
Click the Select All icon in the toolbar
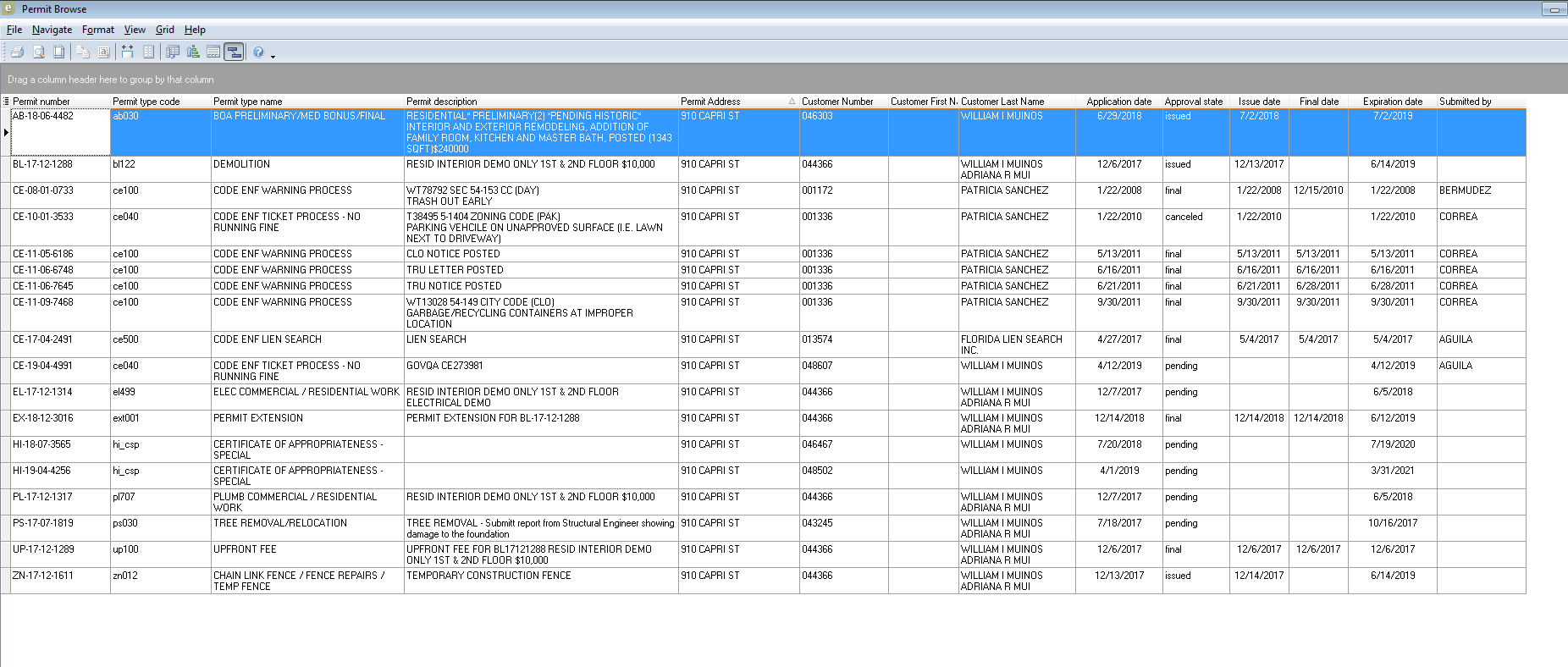pyautogui.click(x=103, y=52)
